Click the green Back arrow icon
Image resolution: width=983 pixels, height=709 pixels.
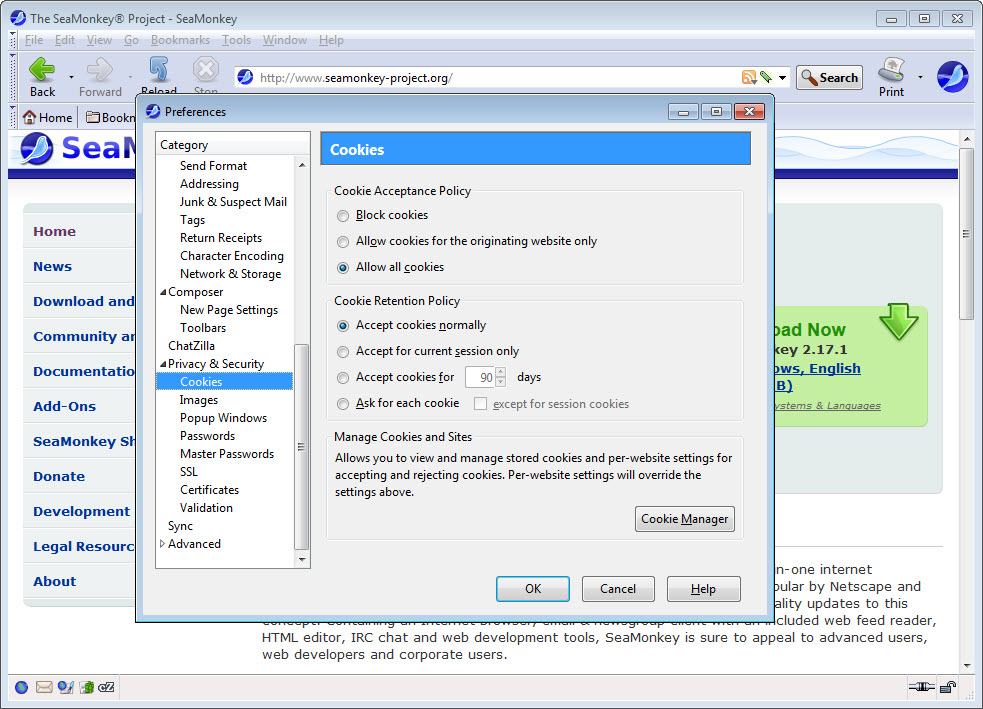click(x=42, y=70)
